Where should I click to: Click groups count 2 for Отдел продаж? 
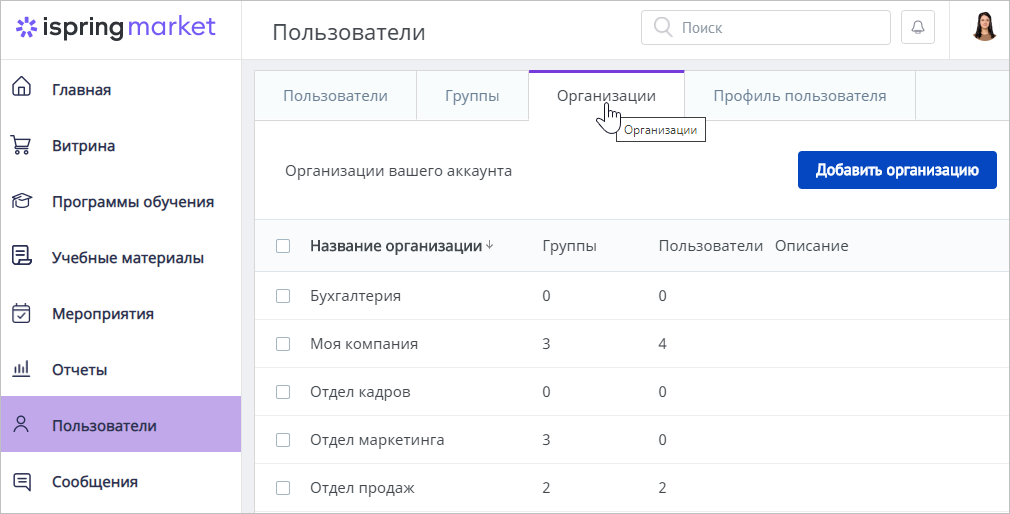(x=546, y=488)
